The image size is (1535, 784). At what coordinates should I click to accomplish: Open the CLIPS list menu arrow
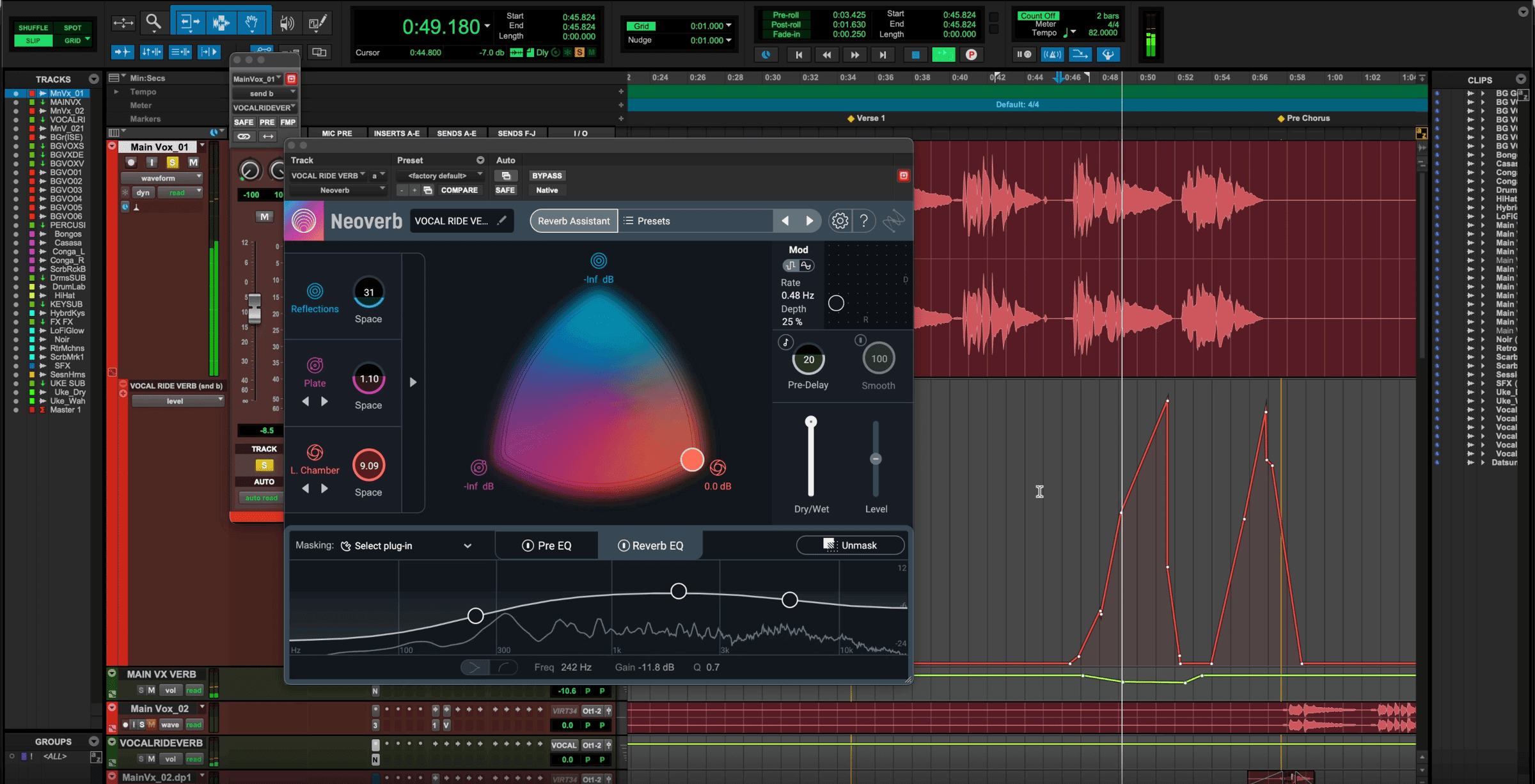[x=1521, y=79]
